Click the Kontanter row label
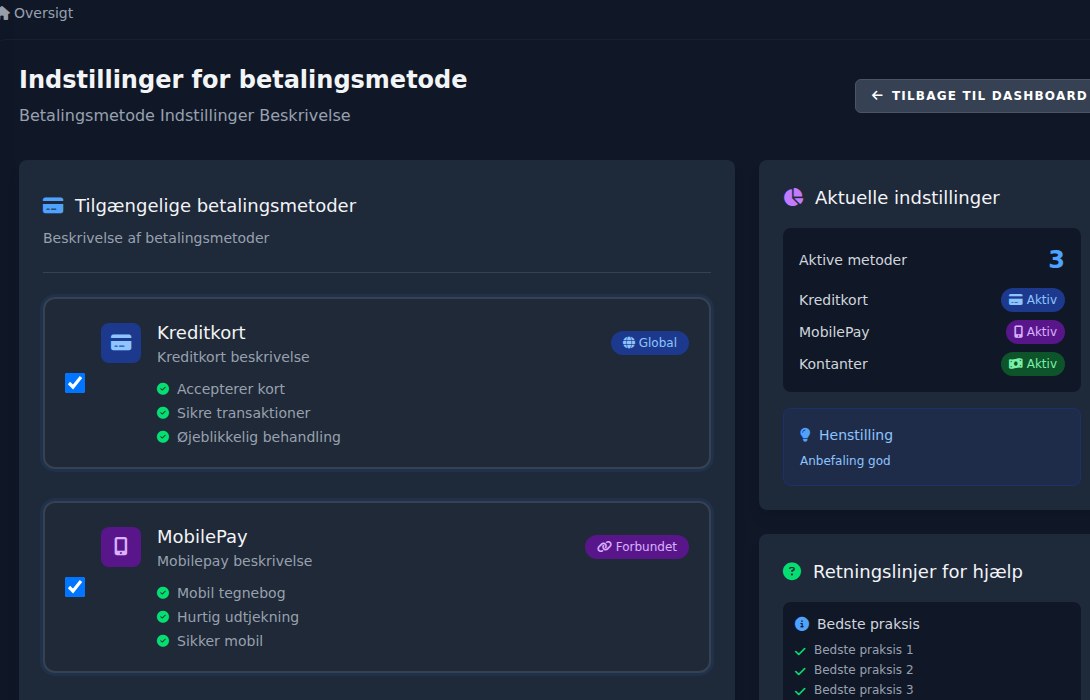Screen dimensions: 1090x700 (x=833, y=364)
